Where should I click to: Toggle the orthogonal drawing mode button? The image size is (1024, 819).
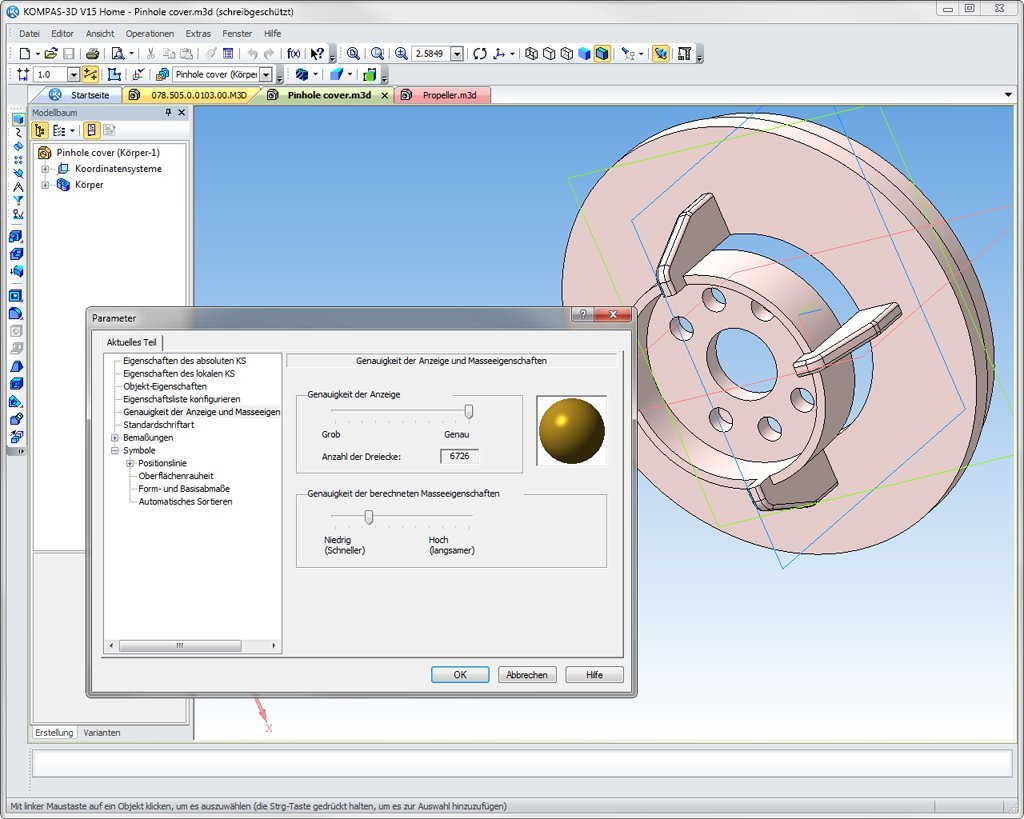(90, 74)
